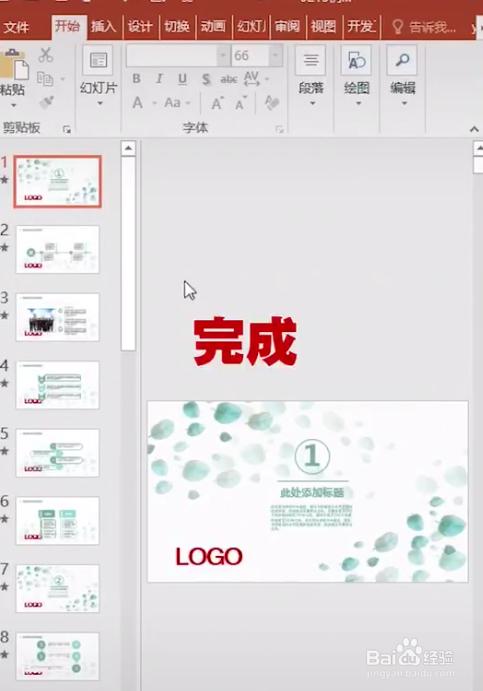
Task: Click the 绘图 button label
Action: point(357,88)
